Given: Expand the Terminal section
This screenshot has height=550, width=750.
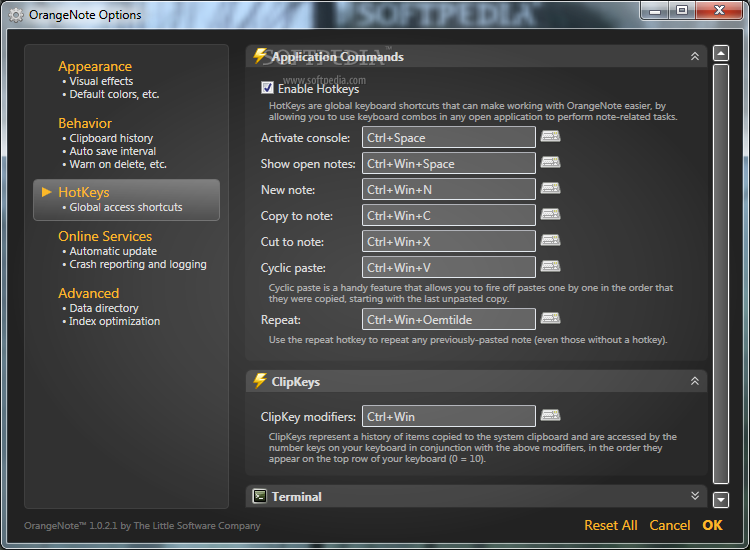Looking at the screenshot, I should [695, 495].
